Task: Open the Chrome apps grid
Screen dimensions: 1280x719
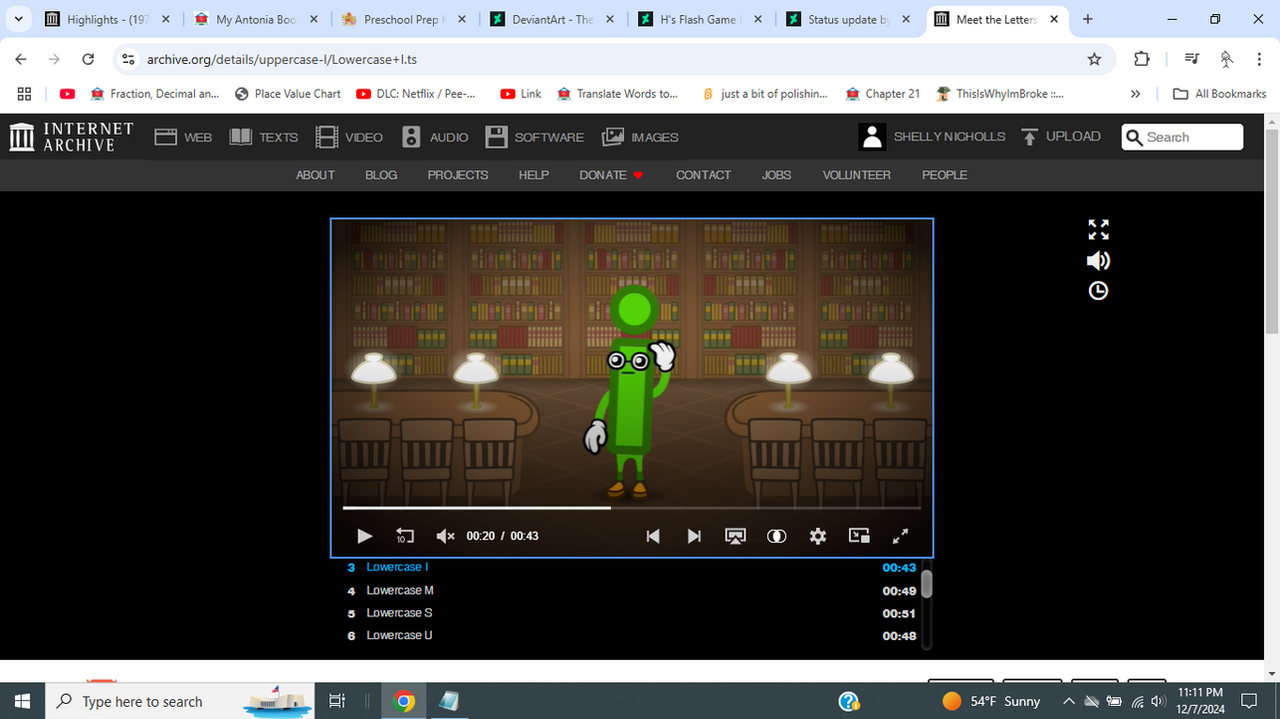Action: (24, 94)
